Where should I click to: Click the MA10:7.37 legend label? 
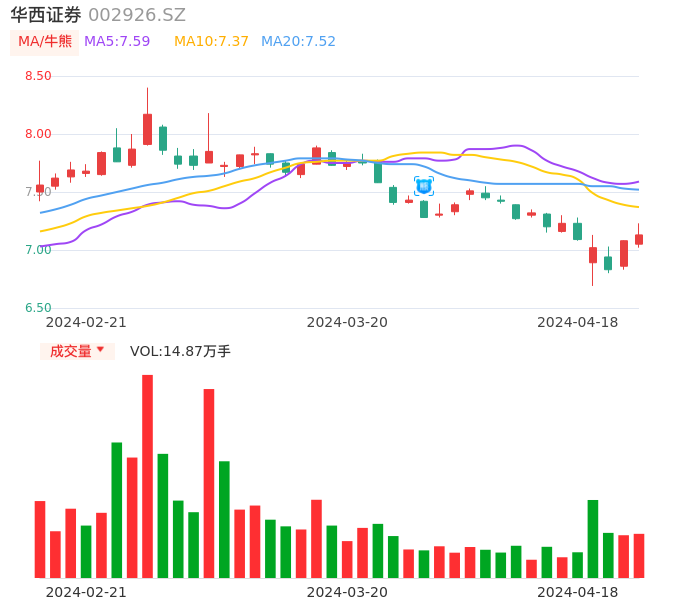click(211, 42)
